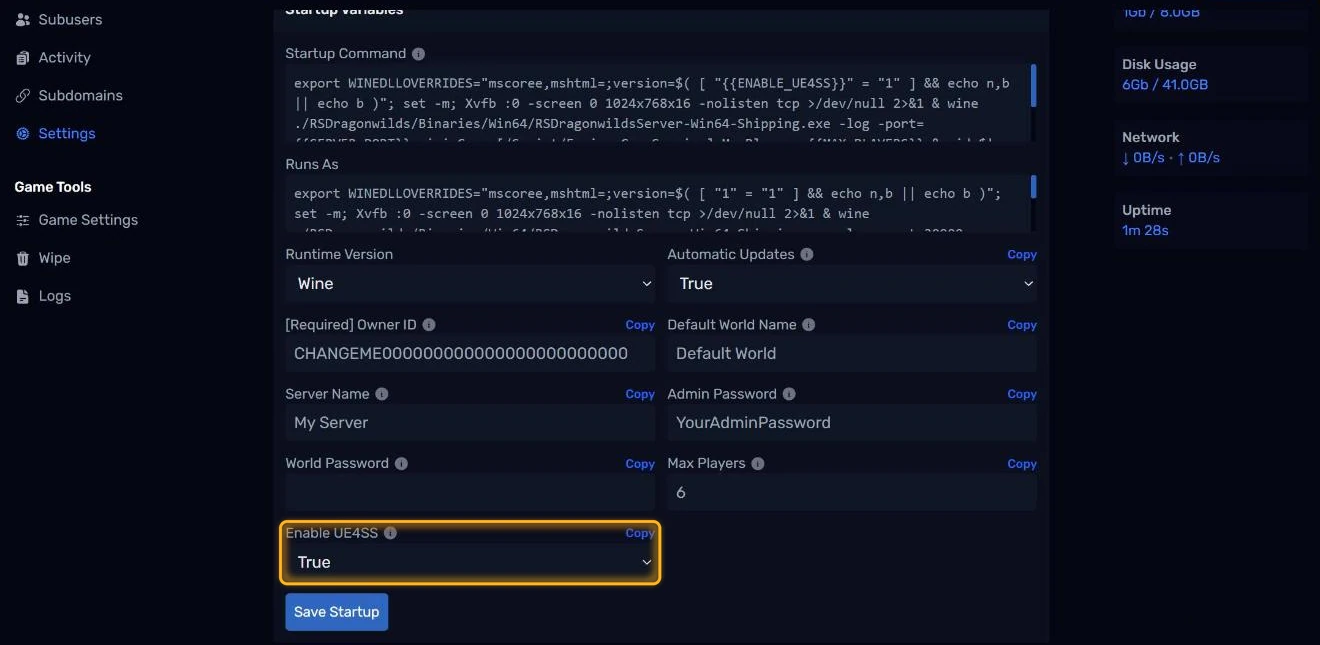
Task: Click the info icon beside Owner ID
Action: pos(429,325)
